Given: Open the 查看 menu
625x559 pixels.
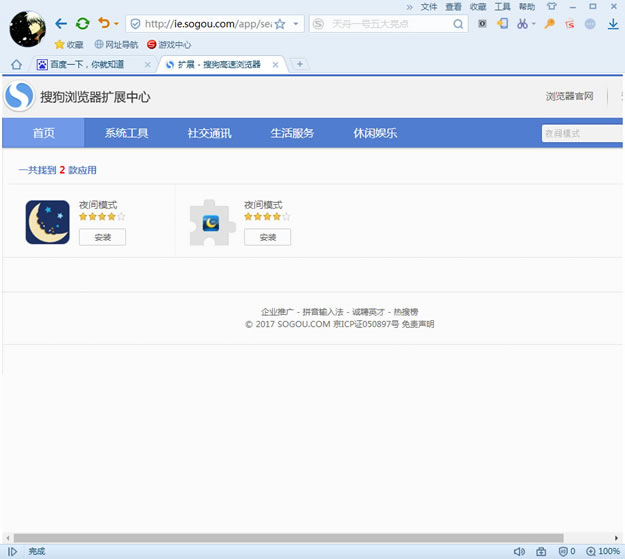Looking at the screenshot, I should (x=453, y=7).
